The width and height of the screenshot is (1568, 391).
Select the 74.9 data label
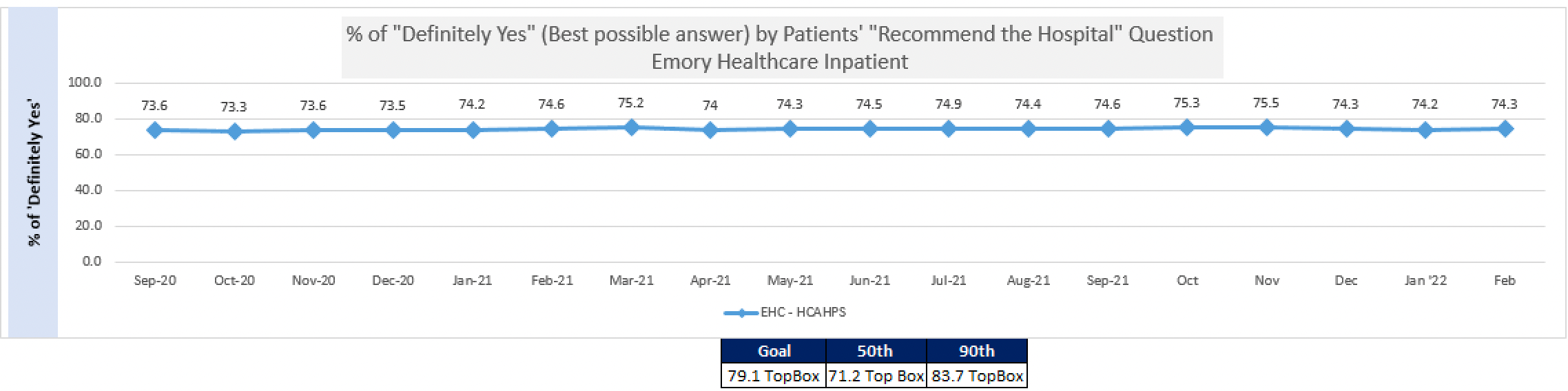tap(949, 105)
